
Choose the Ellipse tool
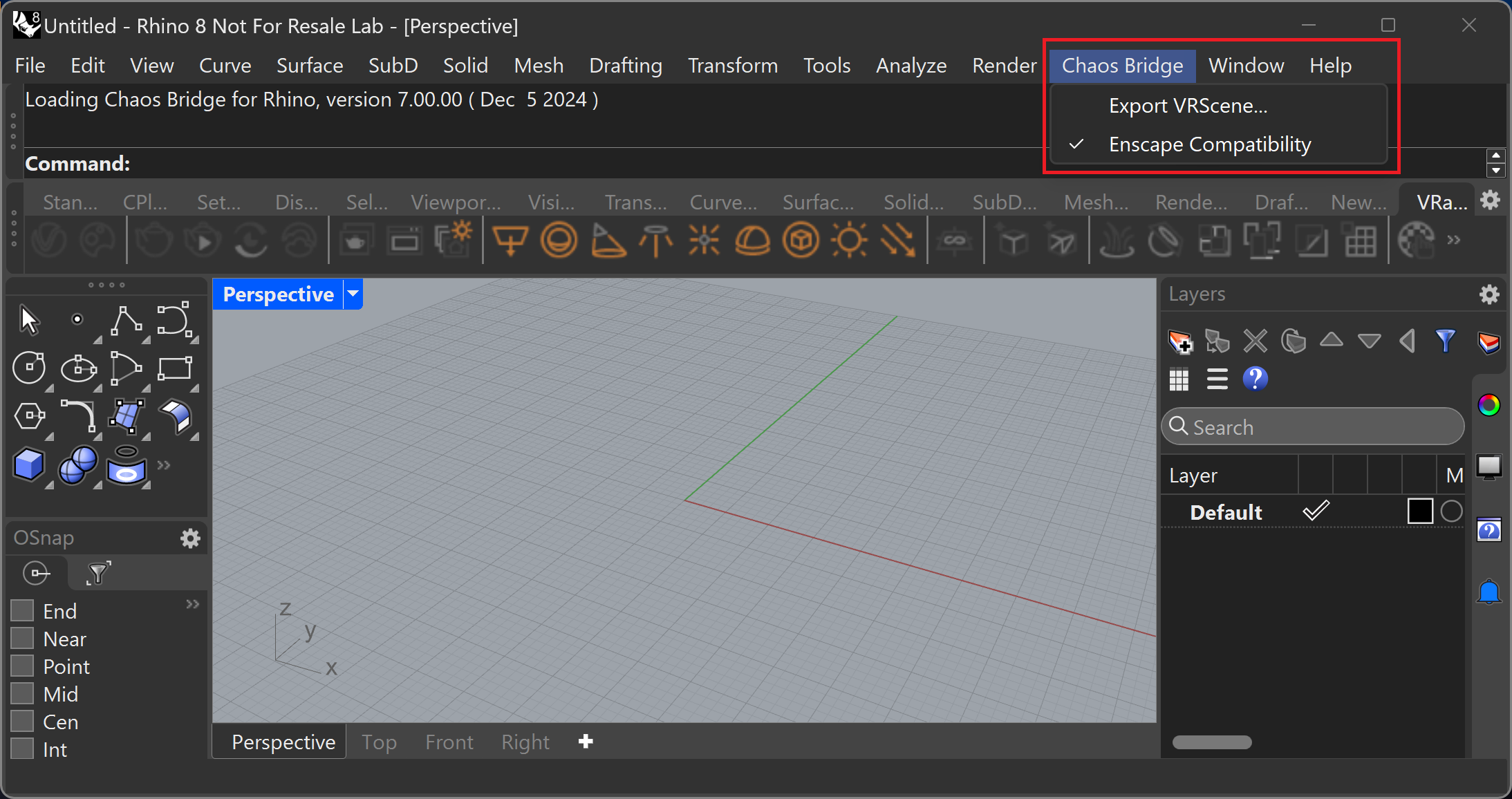78,368
